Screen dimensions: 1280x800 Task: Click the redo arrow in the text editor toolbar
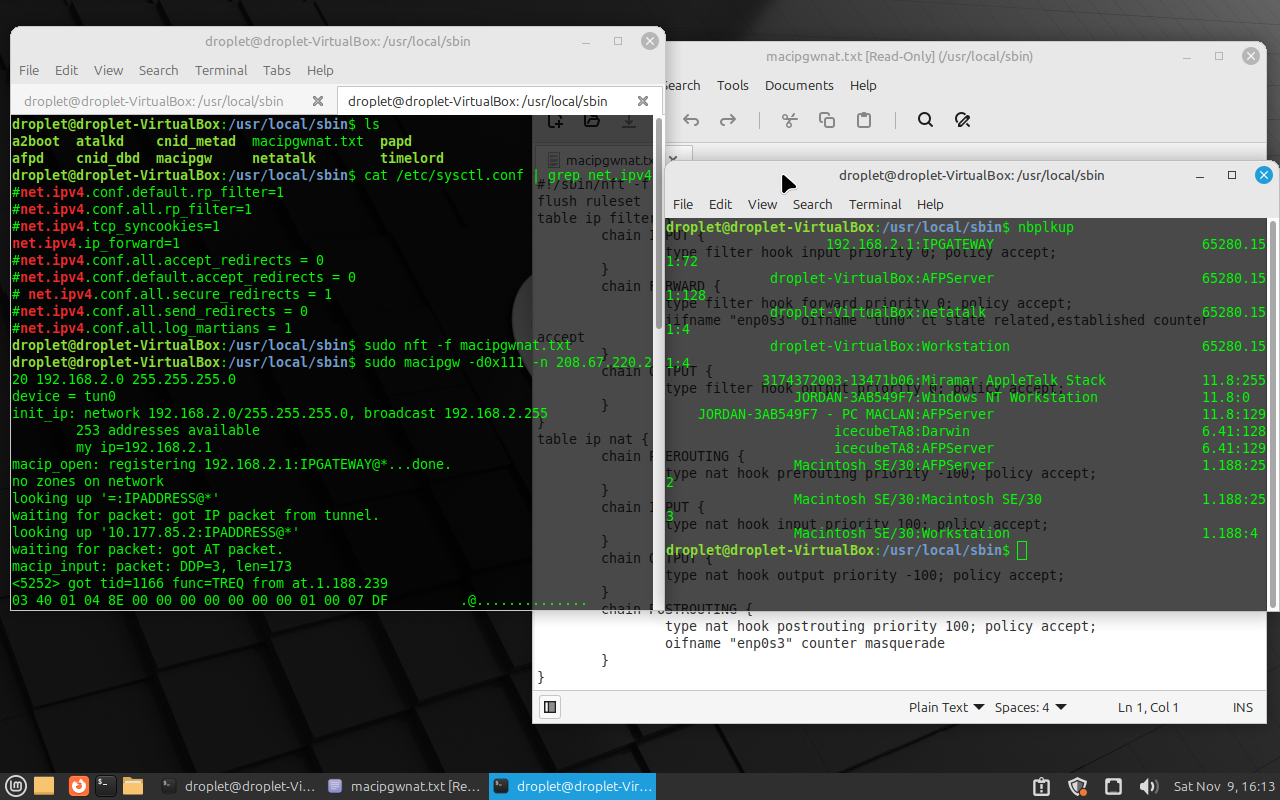tap(728, 120)
